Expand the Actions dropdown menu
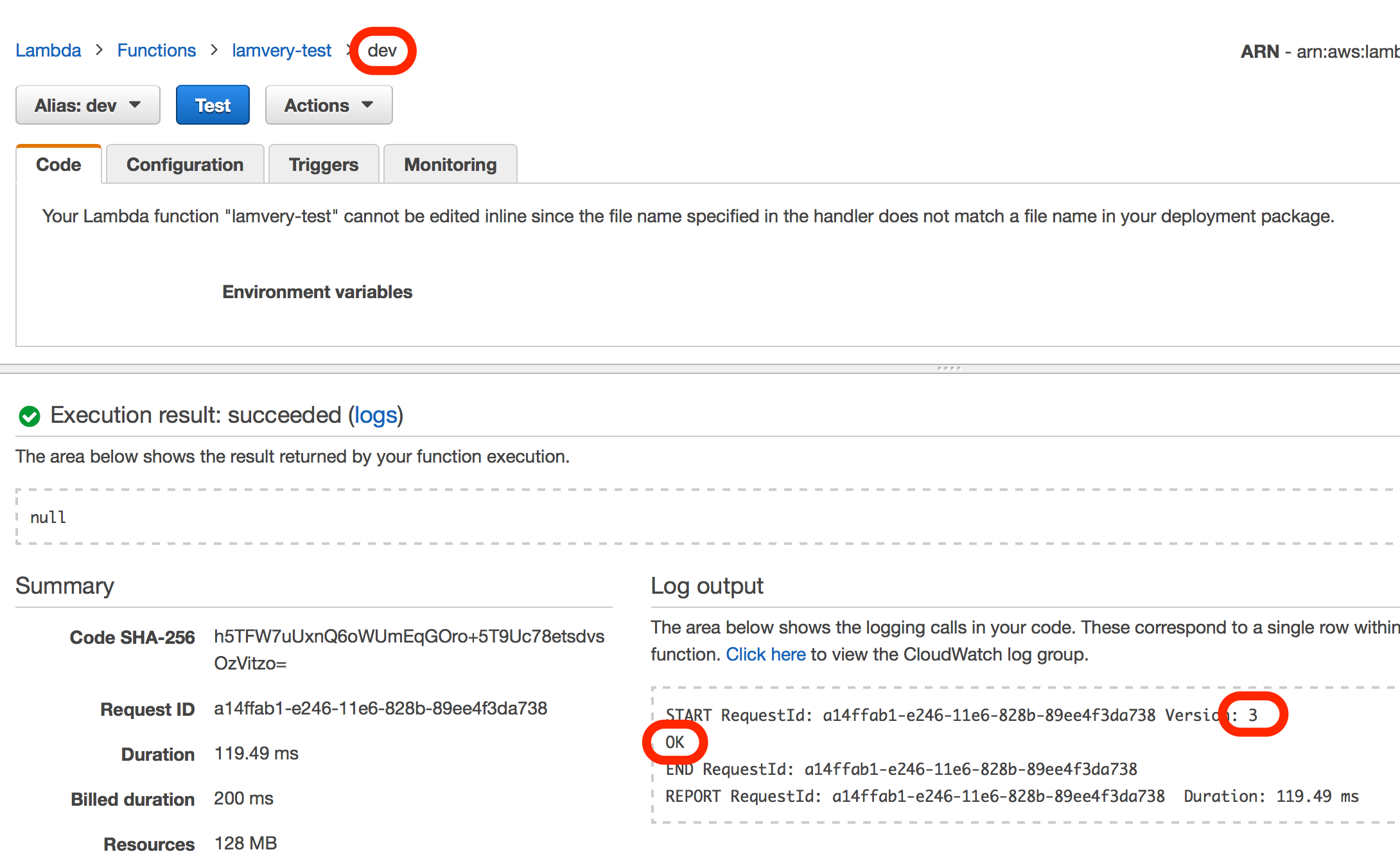 coord(328,105)
